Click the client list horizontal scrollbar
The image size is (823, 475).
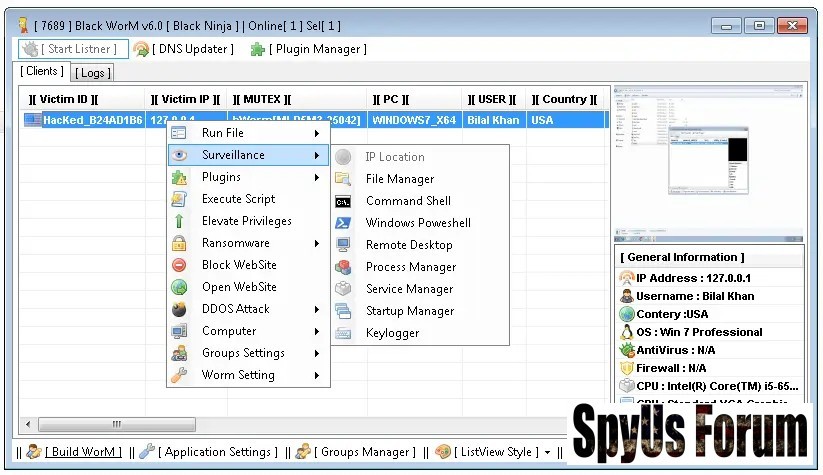[x=300, y=424]
